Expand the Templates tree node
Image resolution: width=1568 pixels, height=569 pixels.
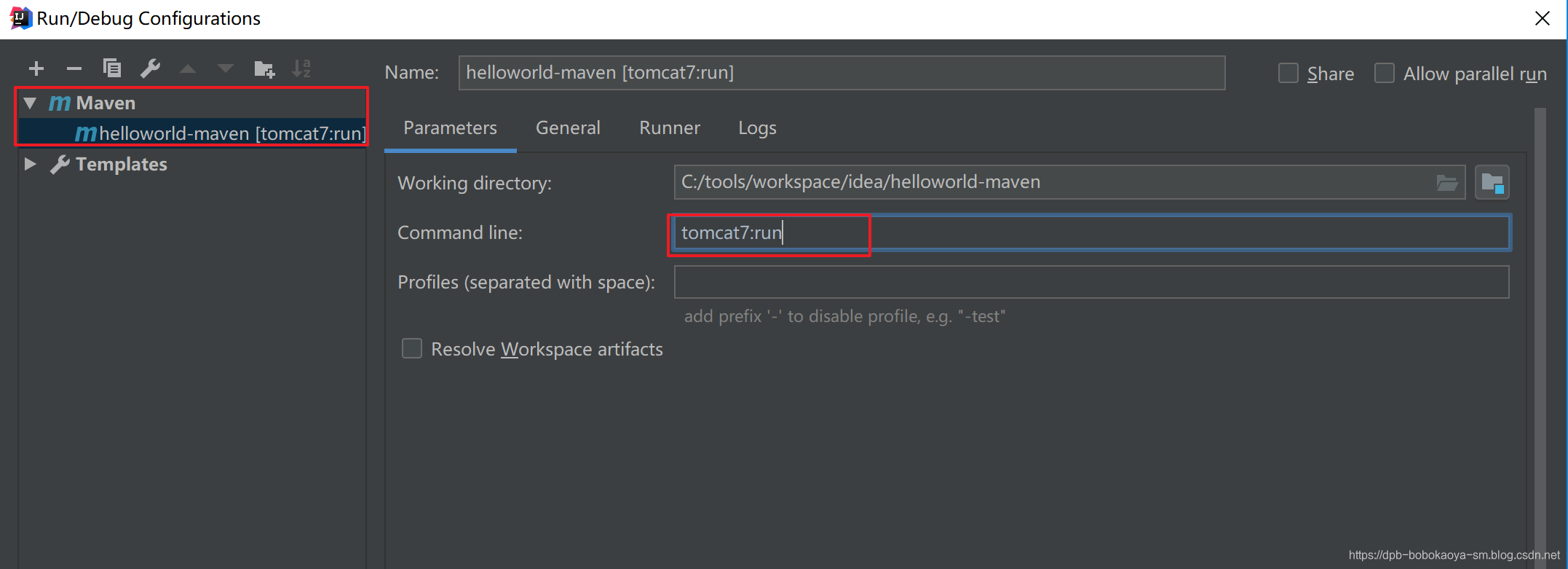(x=30, y=164)
